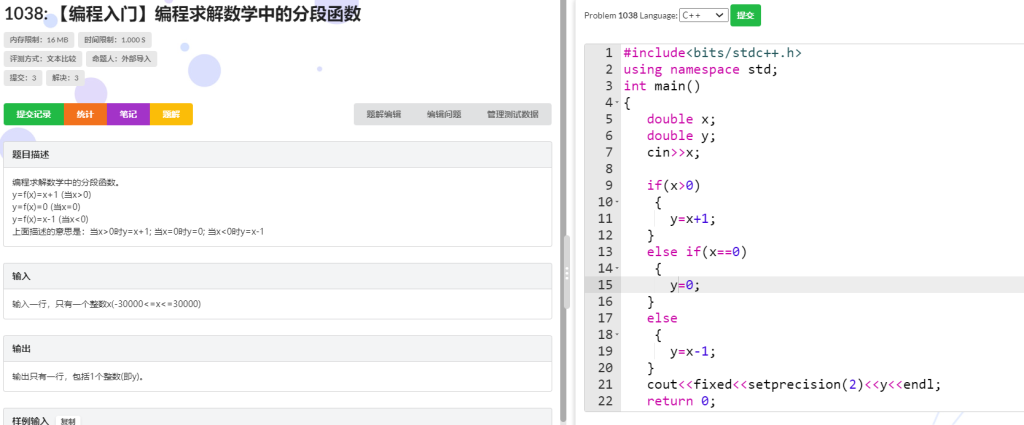
Task: Click the text y=f(x)=x-1 (当x<0)
Action: pyautogui.click(x=50, y=219)
